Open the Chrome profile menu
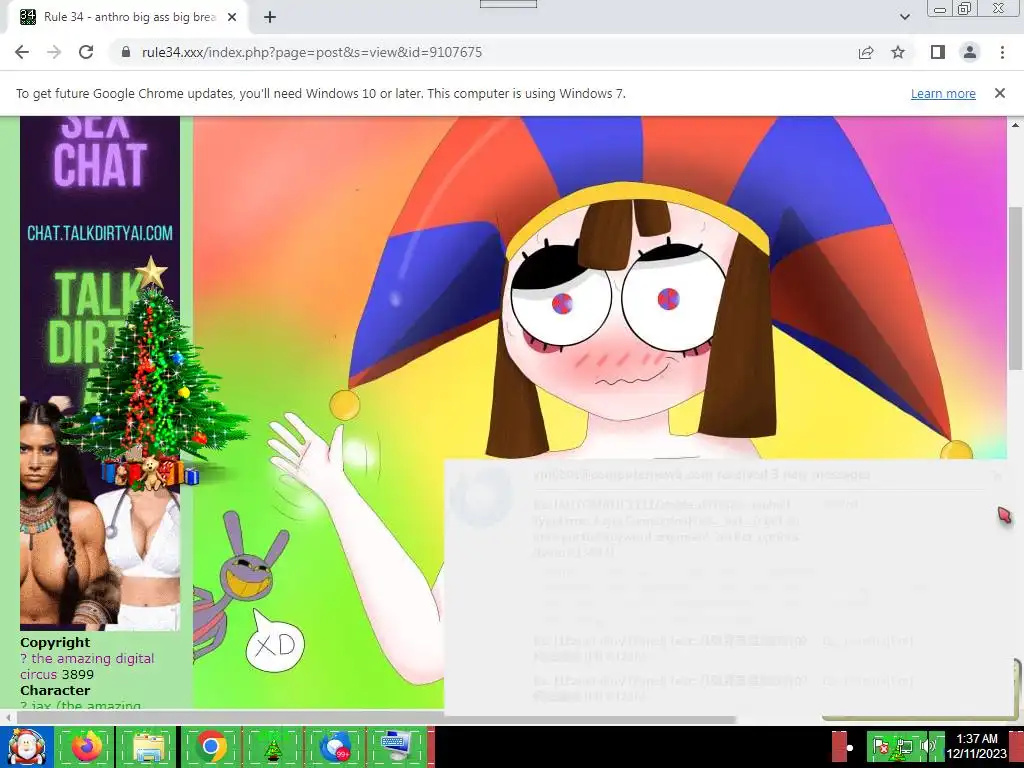1024x768 pixels. click(970, 52)
